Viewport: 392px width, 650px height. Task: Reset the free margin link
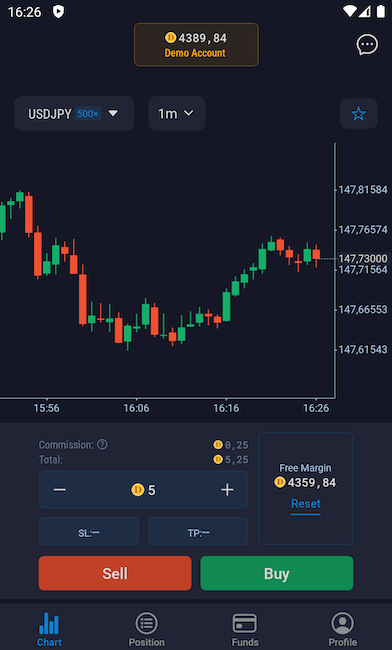pyautogui.click(x=306, y=504)
